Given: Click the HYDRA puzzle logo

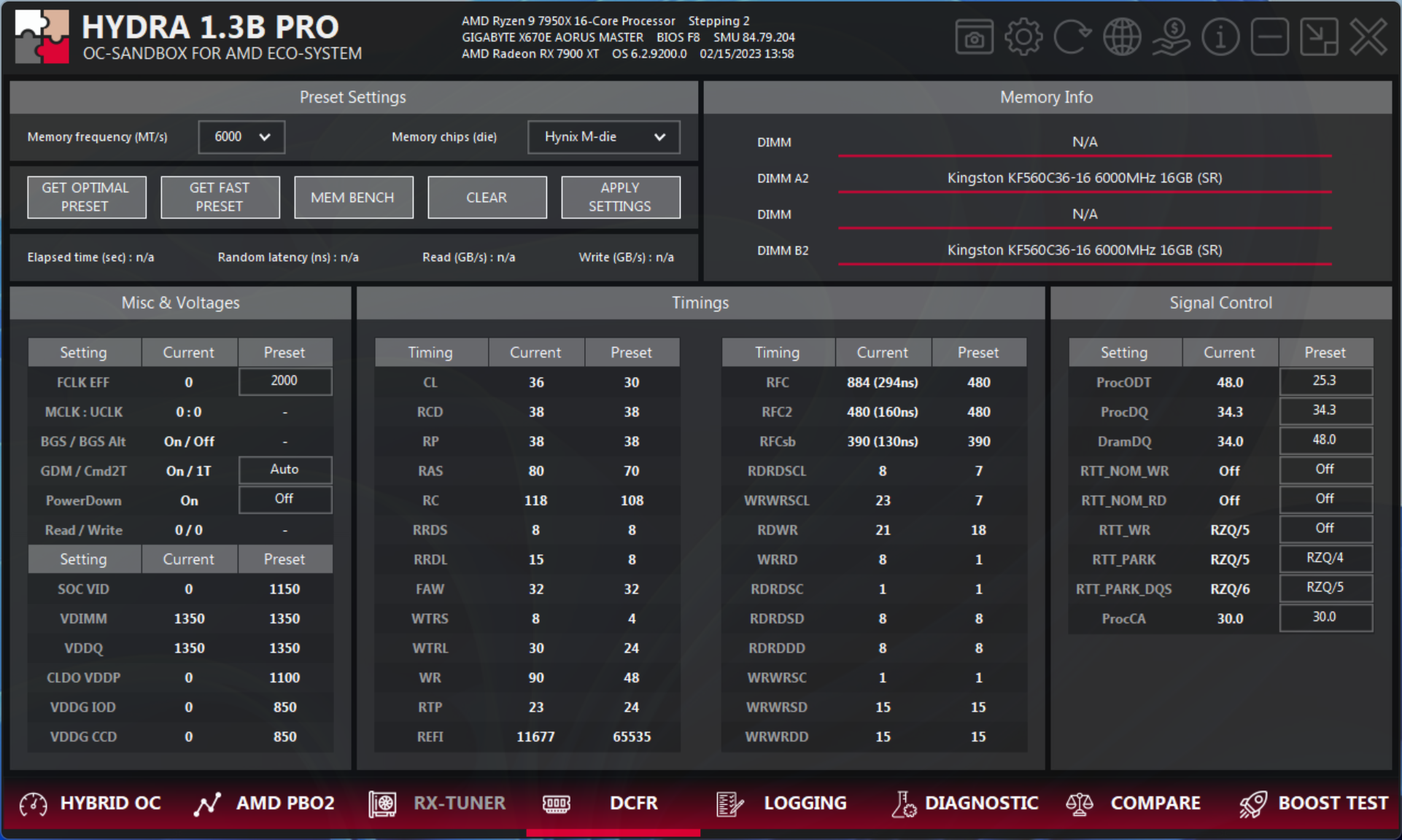Looking at the screenshot, I should click(x=42, y=36).
